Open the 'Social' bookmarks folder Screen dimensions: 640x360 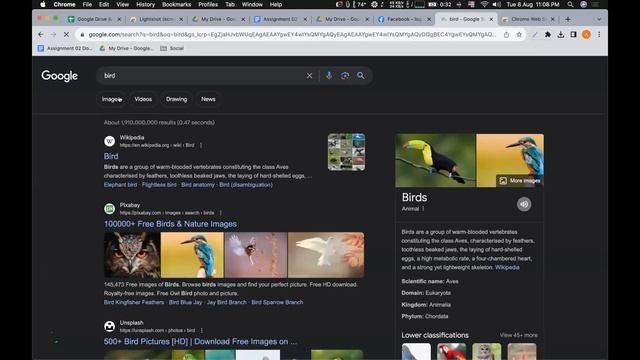coord(172,48)
